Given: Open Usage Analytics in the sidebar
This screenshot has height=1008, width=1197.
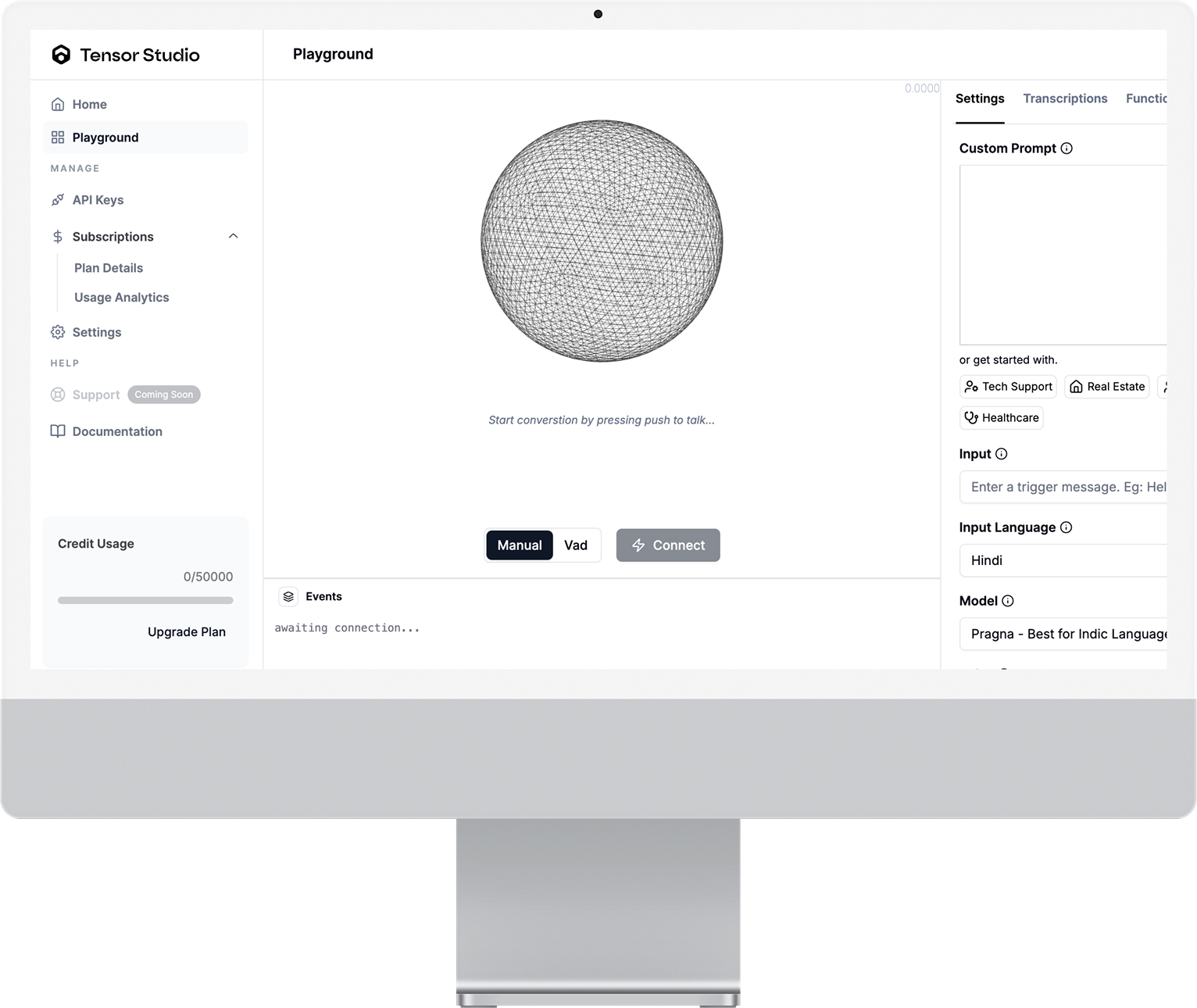Looking at the screenshot, I should click(121, 298).
